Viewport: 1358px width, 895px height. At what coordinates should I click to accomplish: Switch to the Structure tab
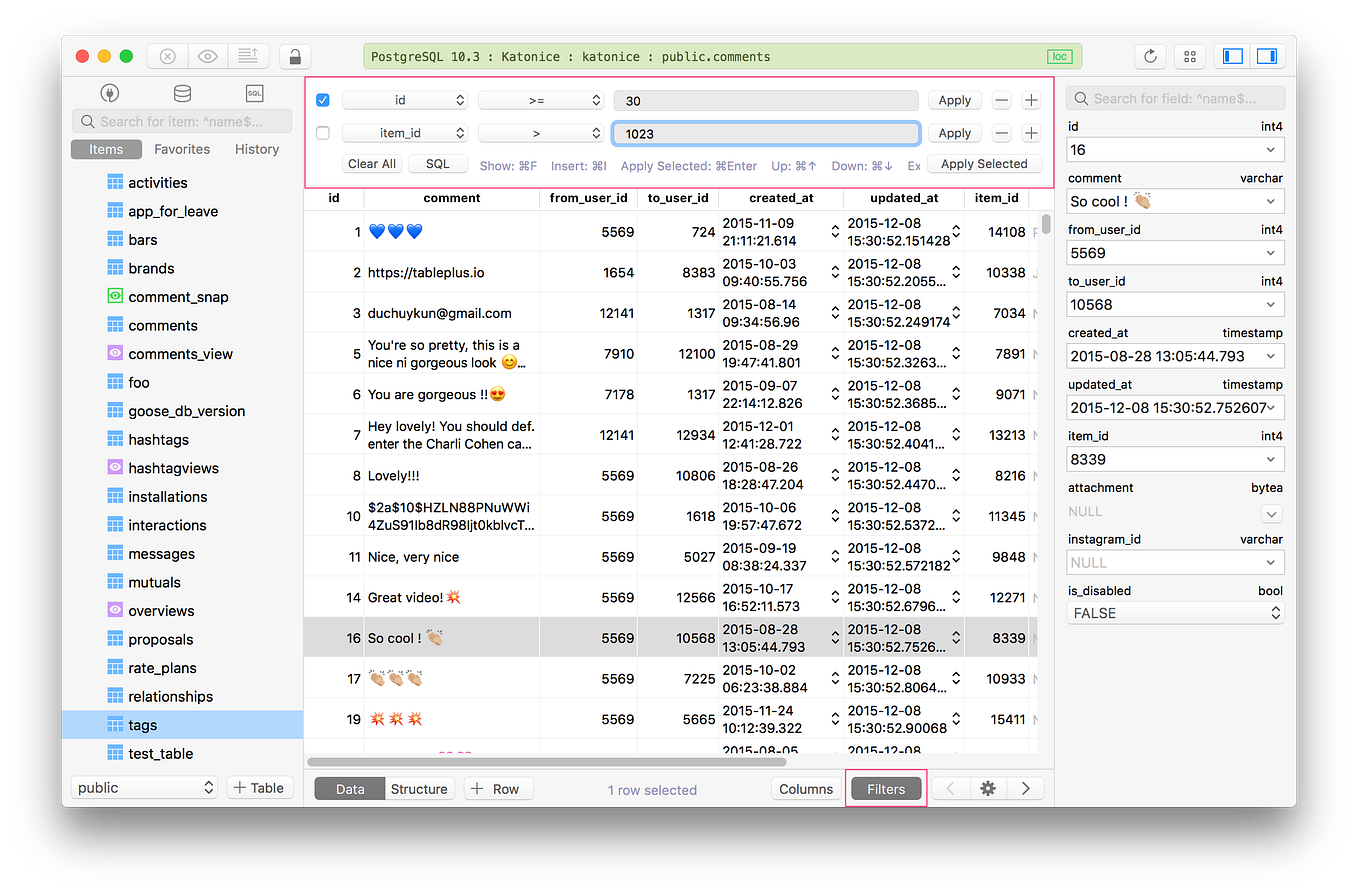tap(419, 788)
